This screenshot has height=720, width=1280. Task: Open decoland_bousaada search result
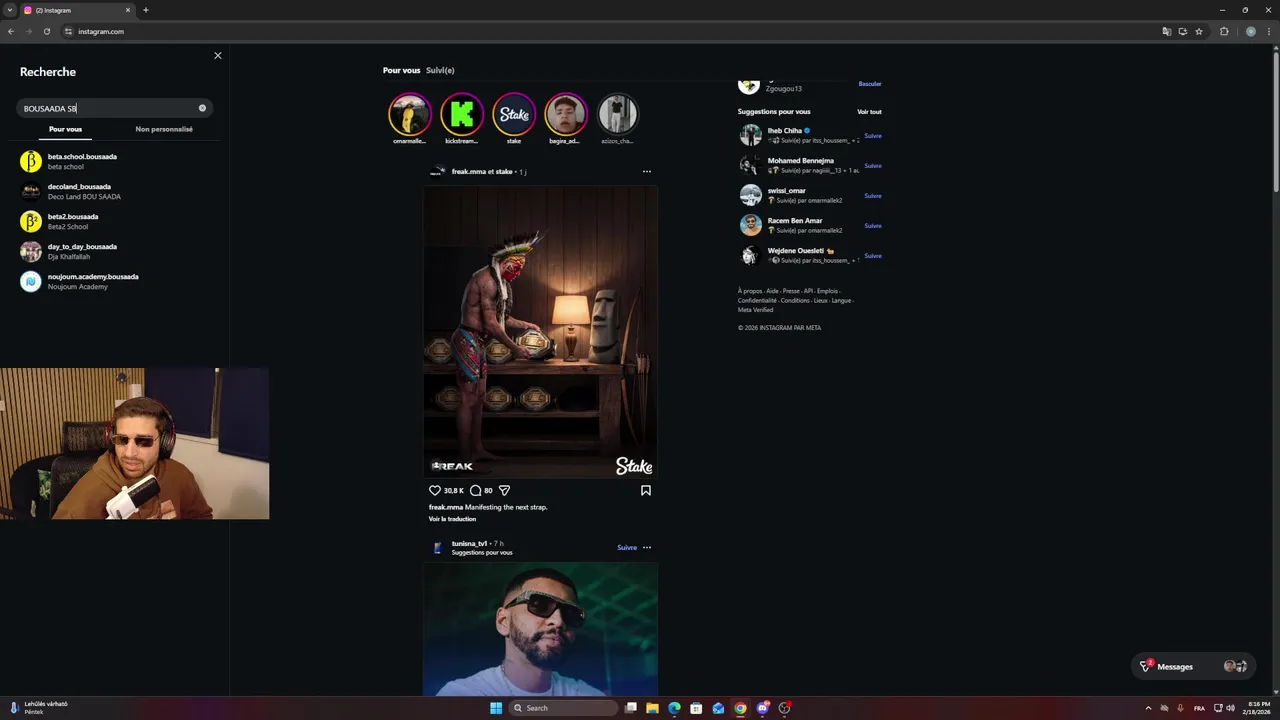click(115, 192)
